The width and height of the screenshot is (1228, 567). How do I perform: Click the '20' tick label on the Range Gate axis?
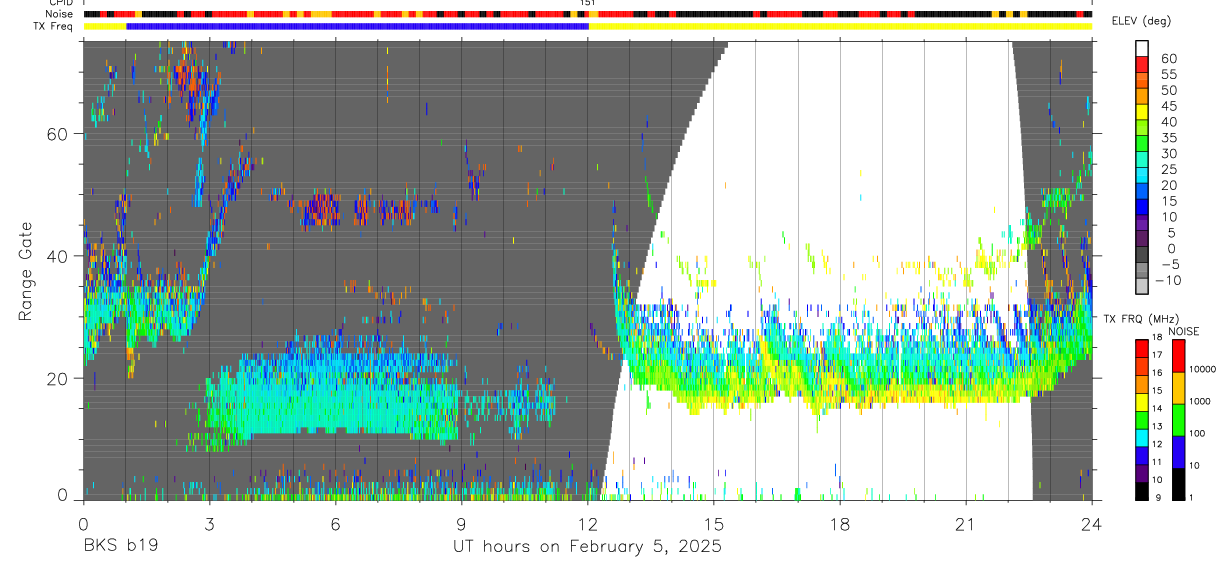click(x=57, y=378)
